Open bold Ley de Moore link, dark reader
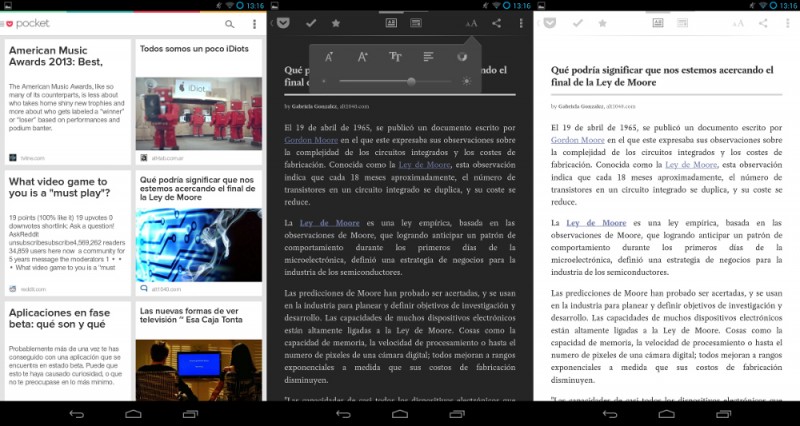This screenshot has width=800, height=426. pos(330,223)
